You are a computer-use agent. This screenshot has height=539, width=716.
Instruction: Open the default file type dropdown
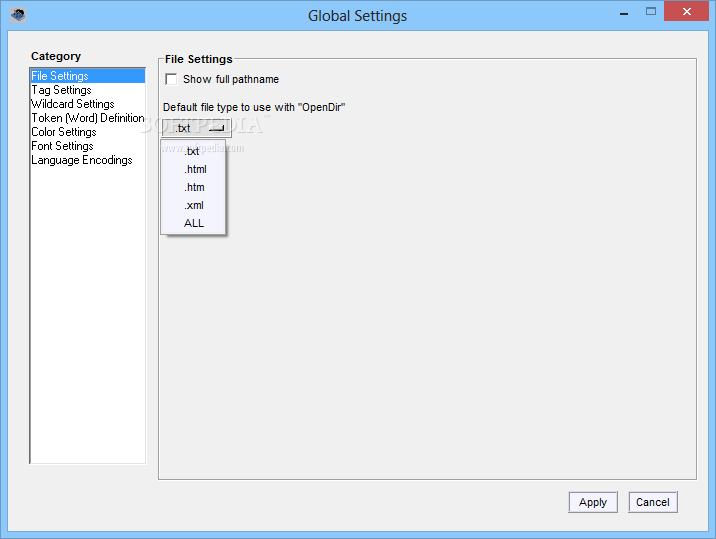(x=196, y=128)
